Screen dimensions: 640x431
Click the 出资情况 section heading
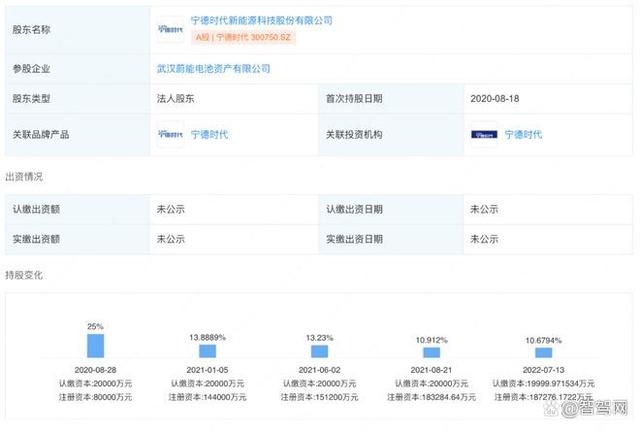click(x=24, y=177)
